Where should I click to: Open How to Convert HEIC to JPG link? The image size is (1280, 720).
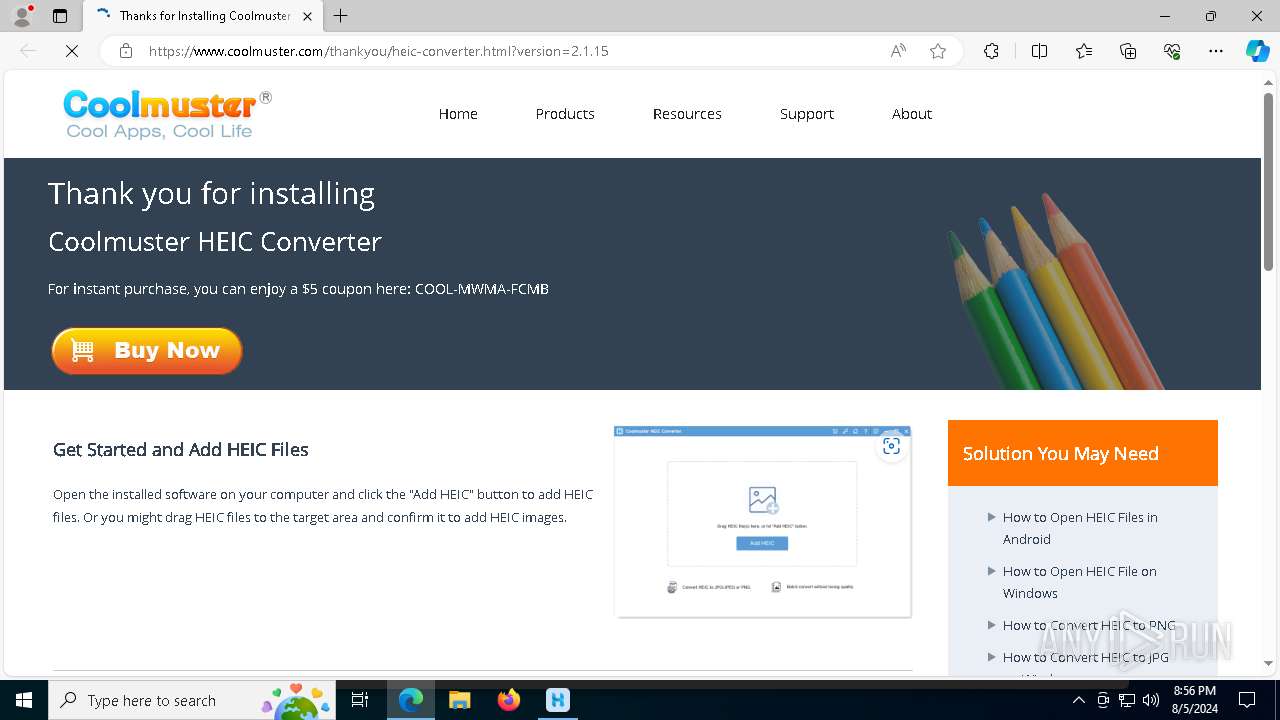click(1086, 657)
